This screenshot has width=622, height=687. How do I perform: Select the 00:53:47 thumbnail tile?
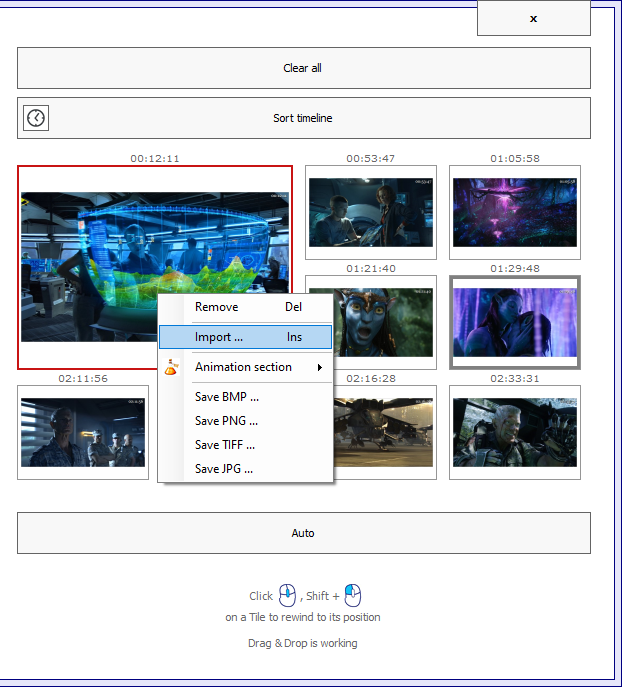point(371,212)
